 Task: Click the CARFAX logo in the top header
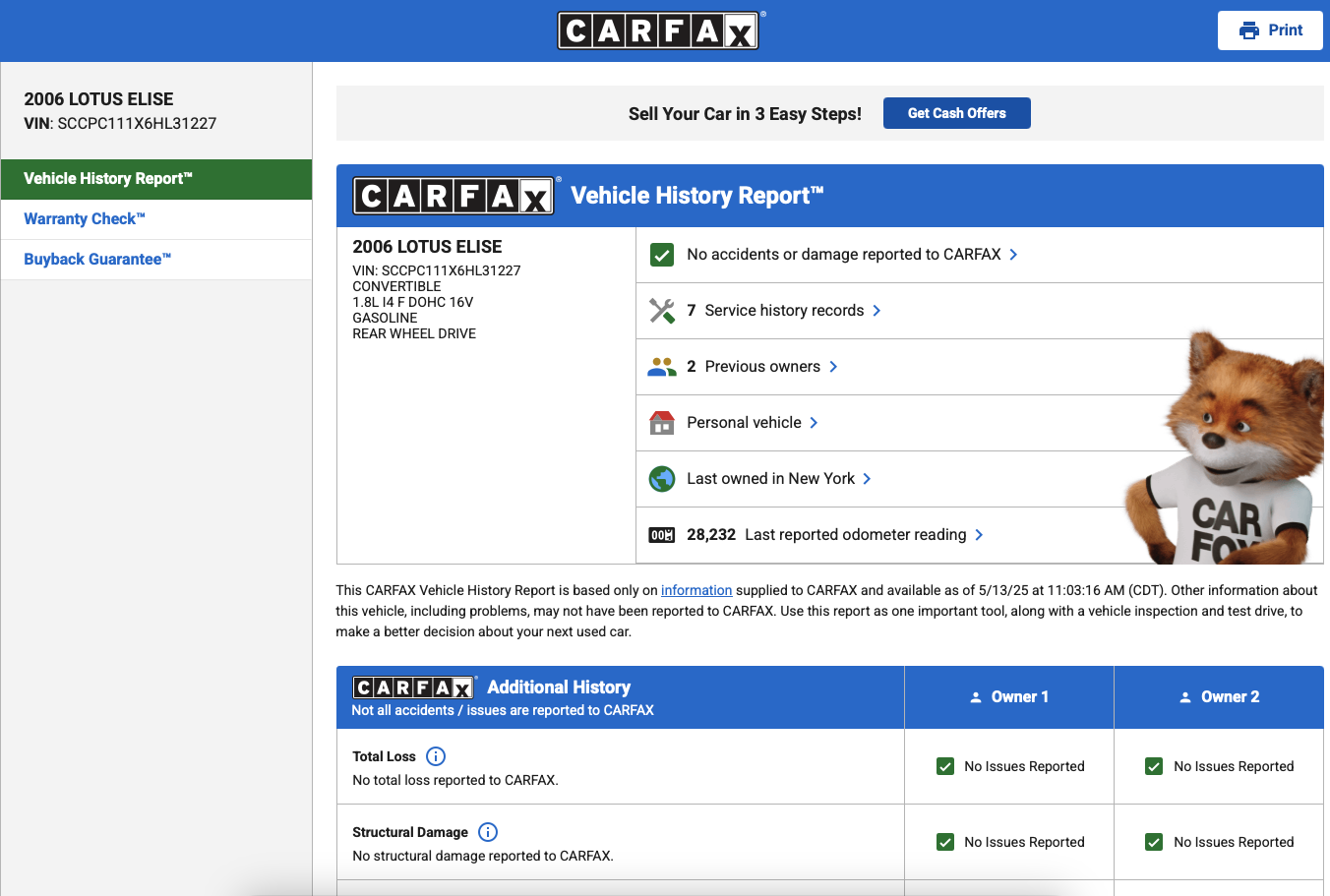coord(658,30)
